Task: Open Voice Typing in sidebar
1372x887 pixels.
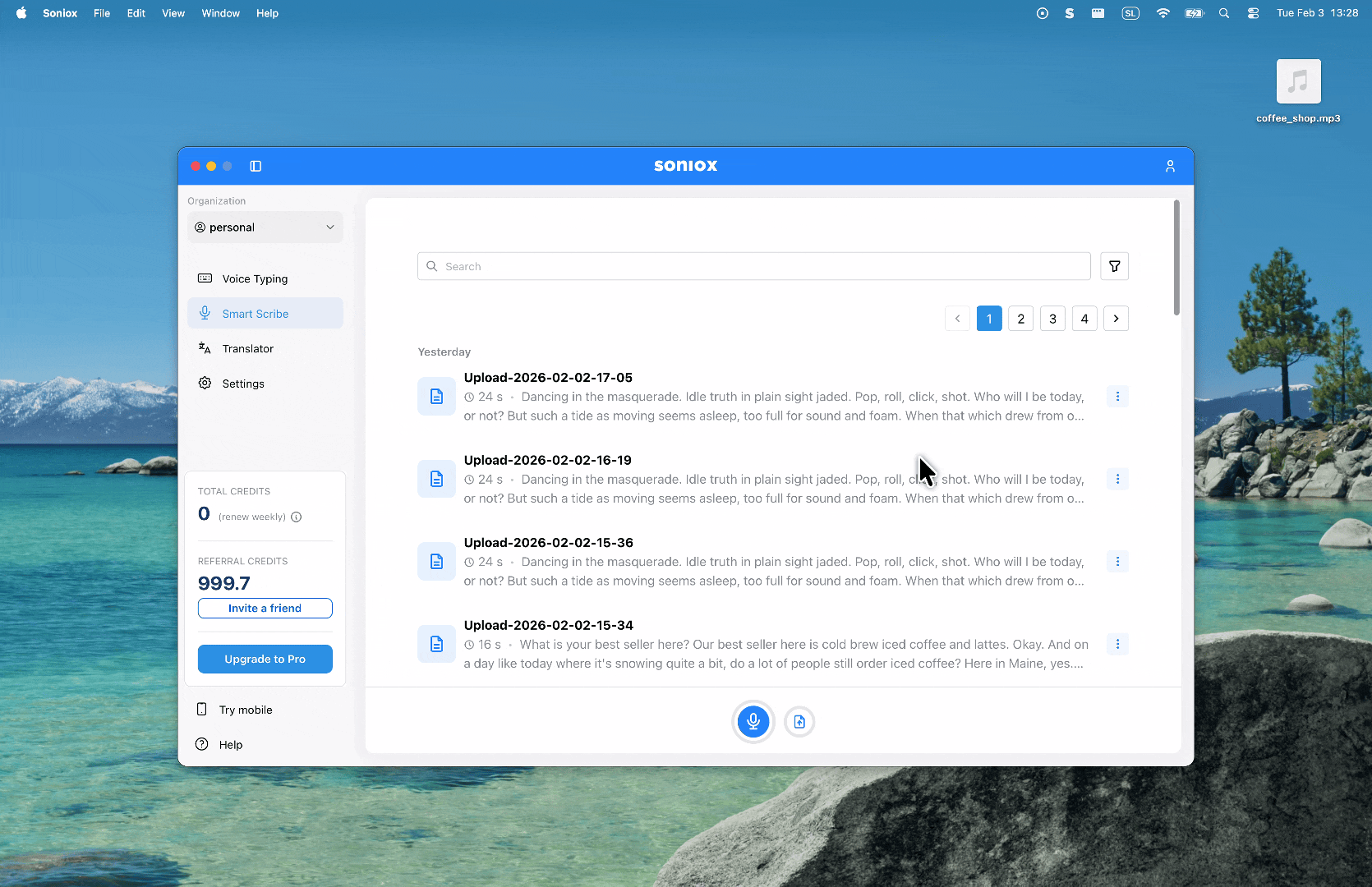Action: [255, 279]
